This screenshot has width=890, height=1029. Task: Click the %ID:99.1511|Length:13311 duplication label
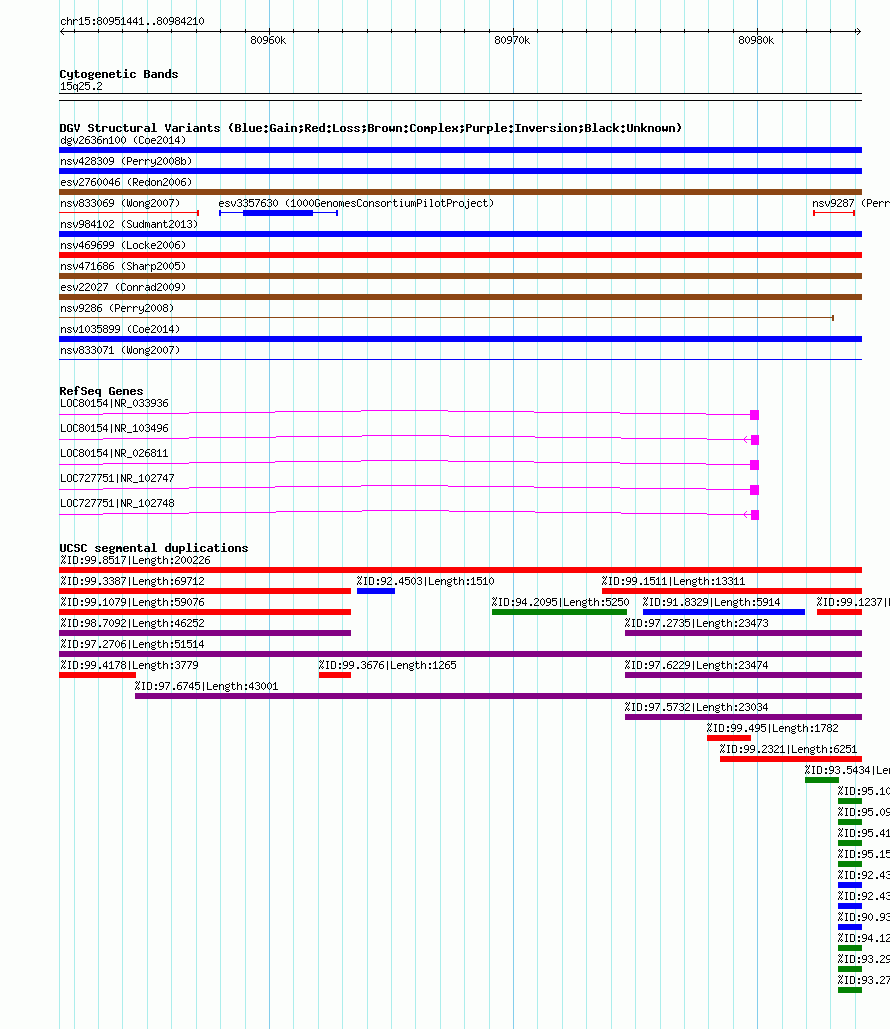pos(673,581)
